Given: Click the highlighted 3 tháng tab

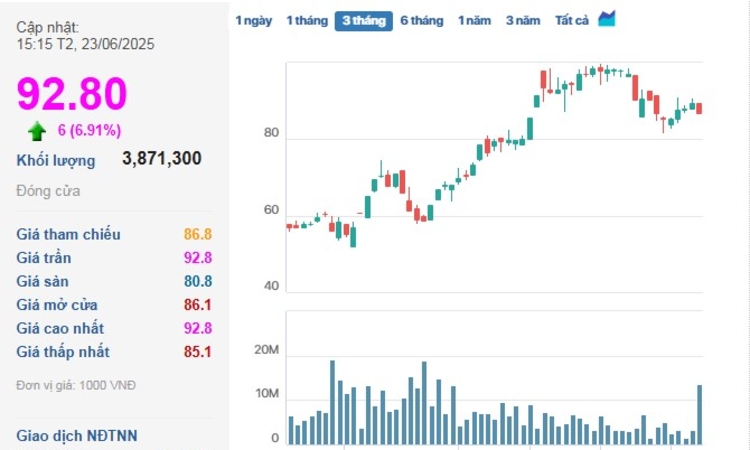Looking at the screenshot, I should click(363, 21).
